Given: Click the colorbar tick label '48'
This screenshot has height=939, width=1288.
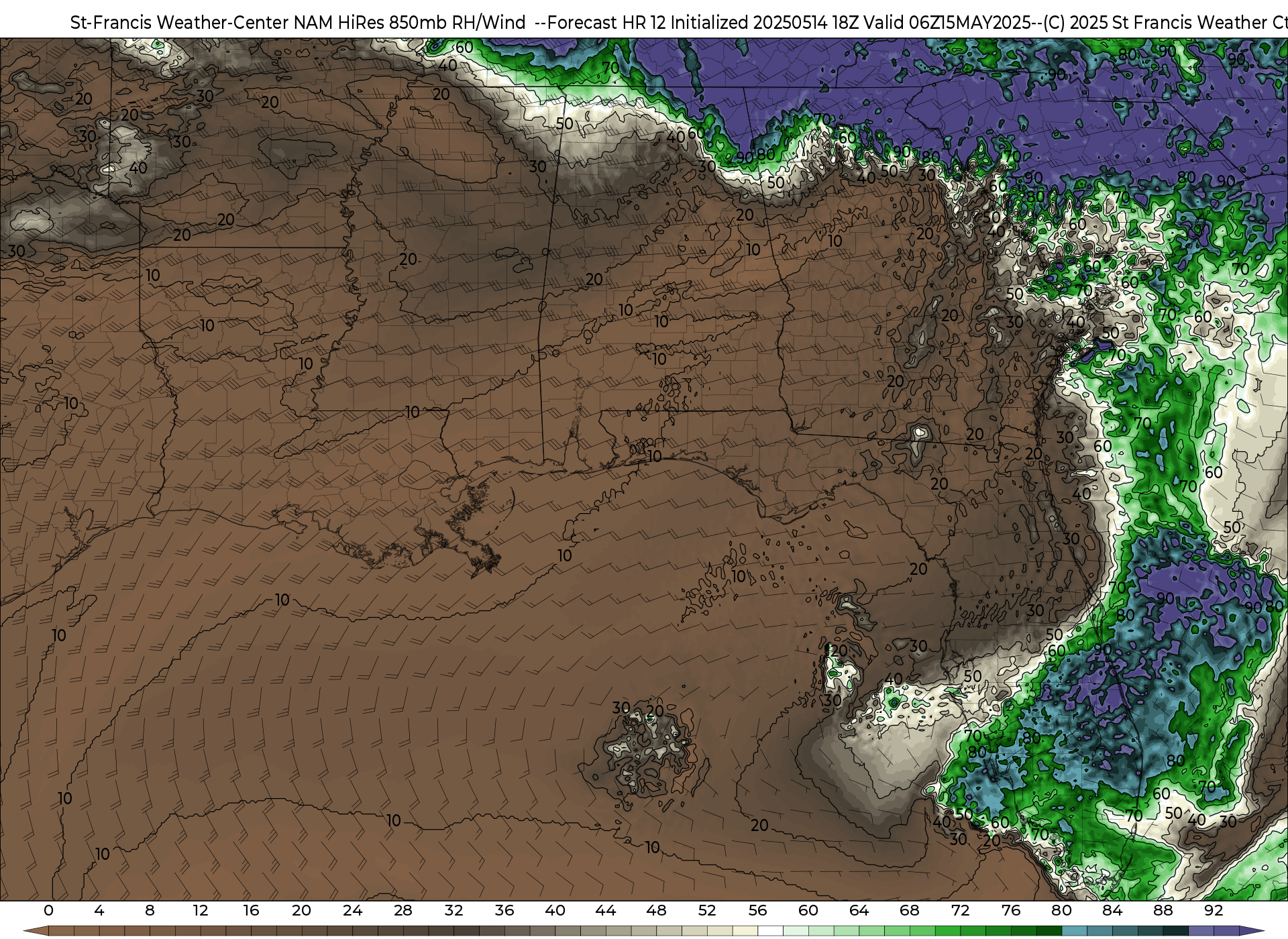Looking at the screenshot, I should pyautogui.click(x=657, y=910).
